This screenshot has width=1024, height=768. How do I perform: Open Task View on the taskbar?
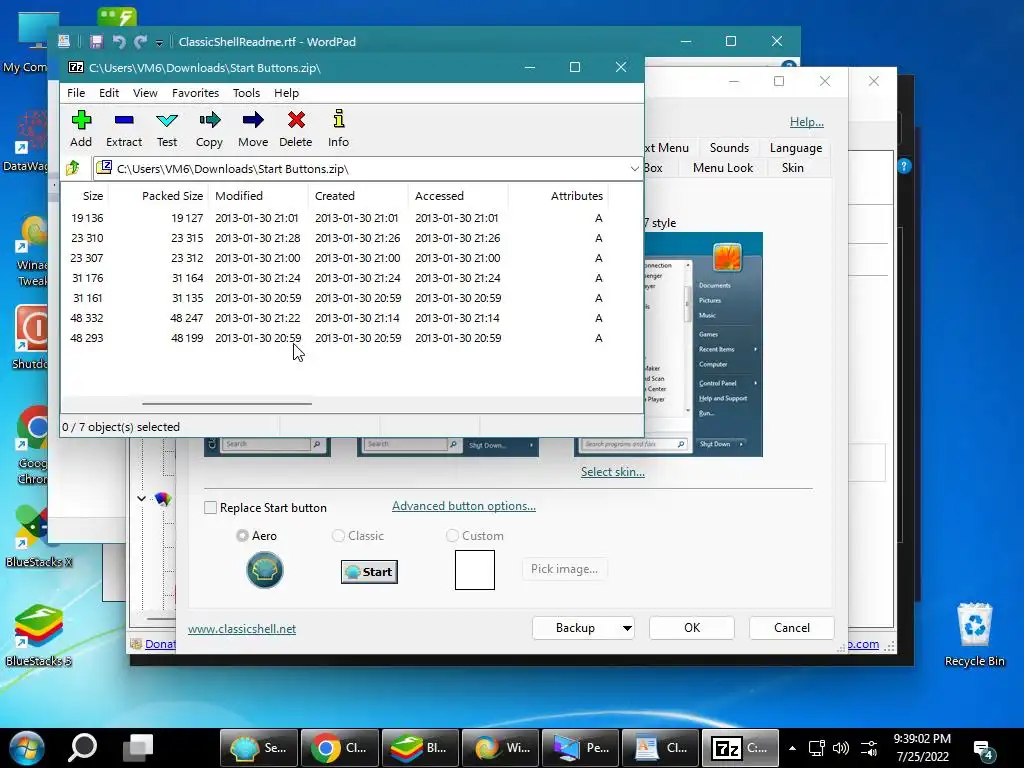click(x=138, y=748)
